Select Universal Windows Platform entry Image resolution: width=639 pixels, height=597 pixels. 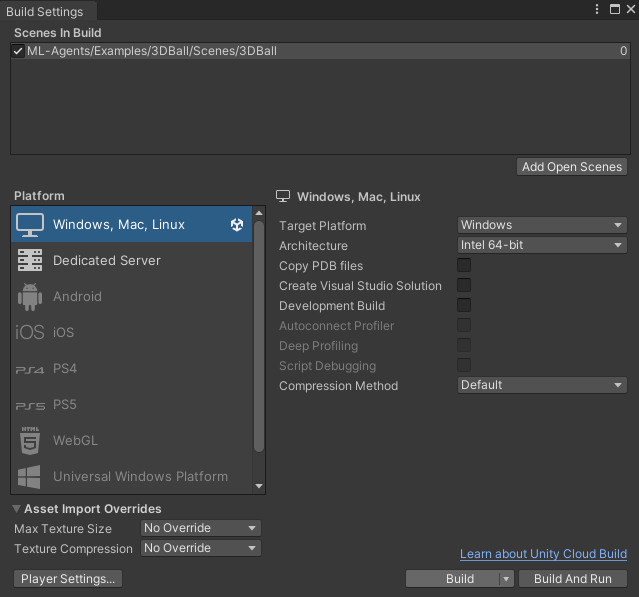click(132, 477)
